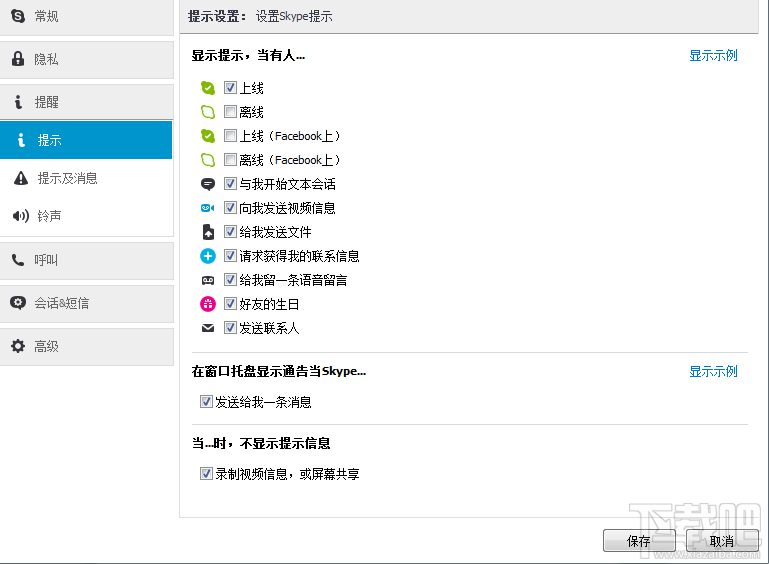The height and width of the screenshot is (564, 769).
Task: Click 显示示例 link beside 显示提示，当有人
Action: pos(713,55)
